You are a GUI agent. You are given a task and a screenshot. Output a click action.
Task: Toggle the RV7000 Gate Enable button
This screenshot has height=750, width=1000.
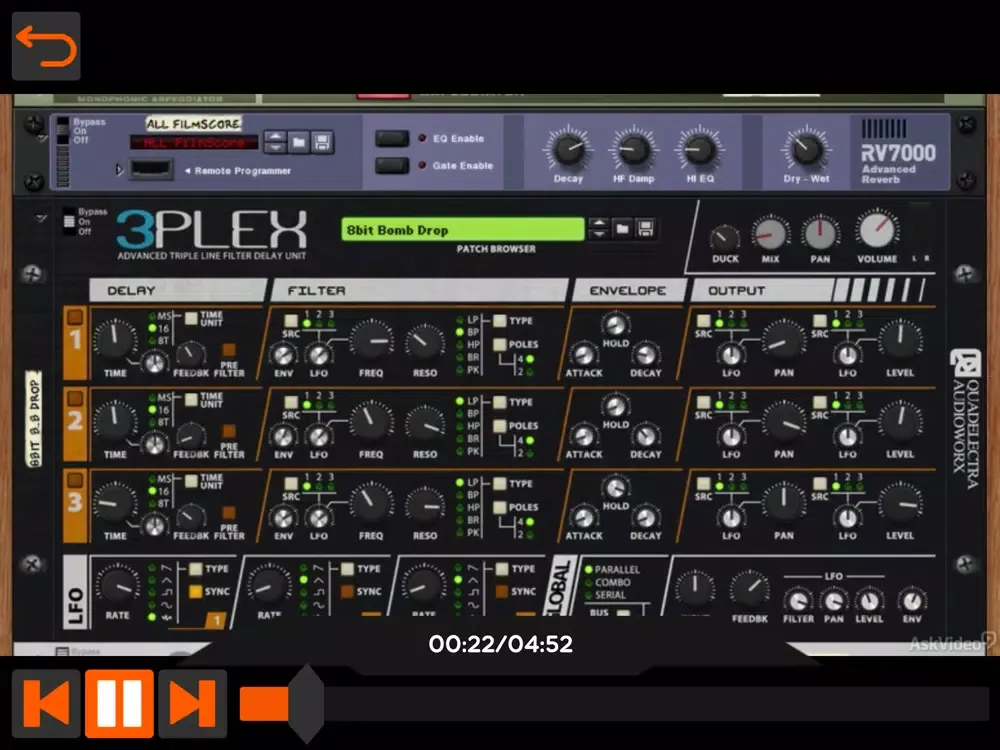click(x=392, y=166)
